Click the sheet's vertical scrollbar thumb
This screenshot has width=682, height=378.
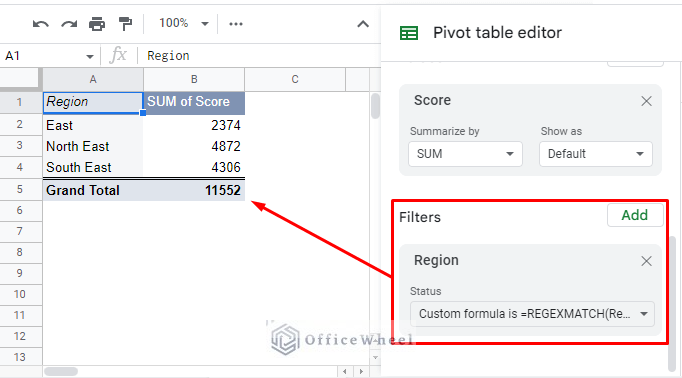tap(375, 106)
